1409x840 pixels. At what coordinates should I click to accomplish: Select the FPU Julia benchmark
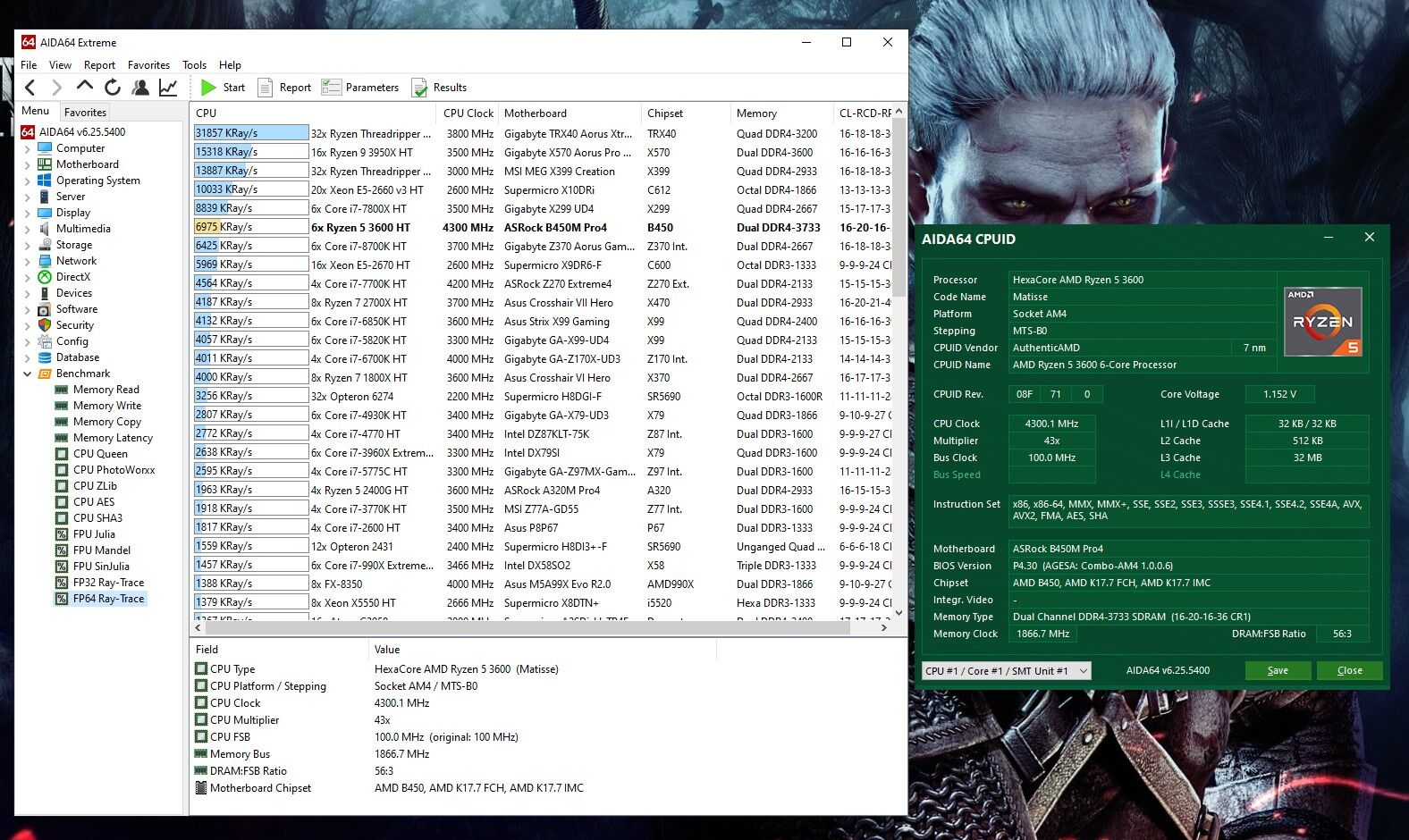[x=85, y=534]
